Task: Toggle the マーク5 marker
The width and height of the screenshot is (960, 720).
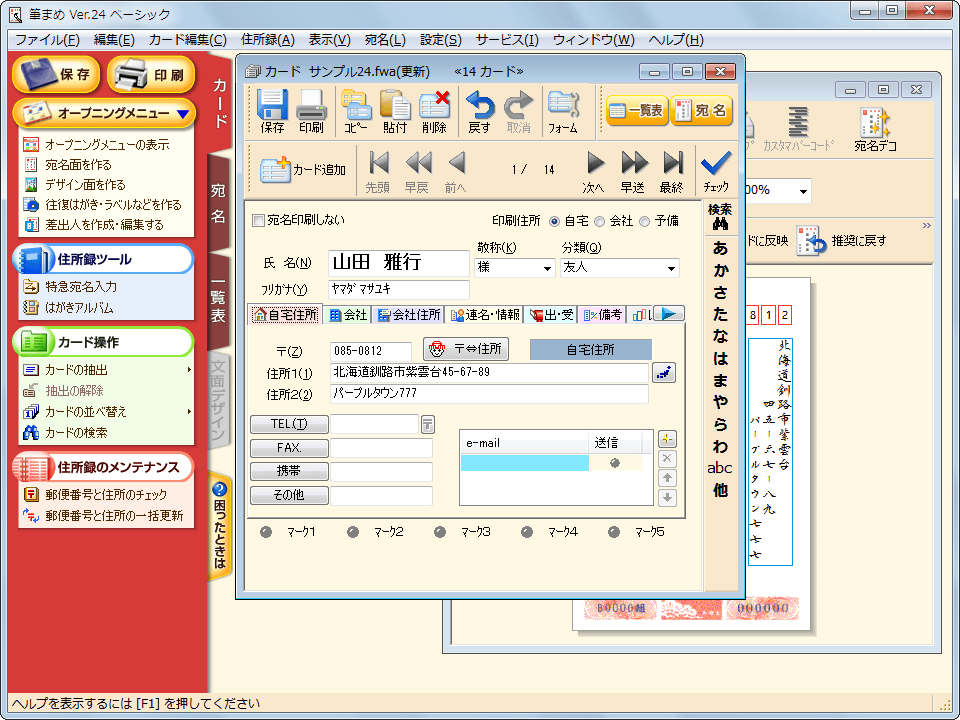Action: click(613, 532)
